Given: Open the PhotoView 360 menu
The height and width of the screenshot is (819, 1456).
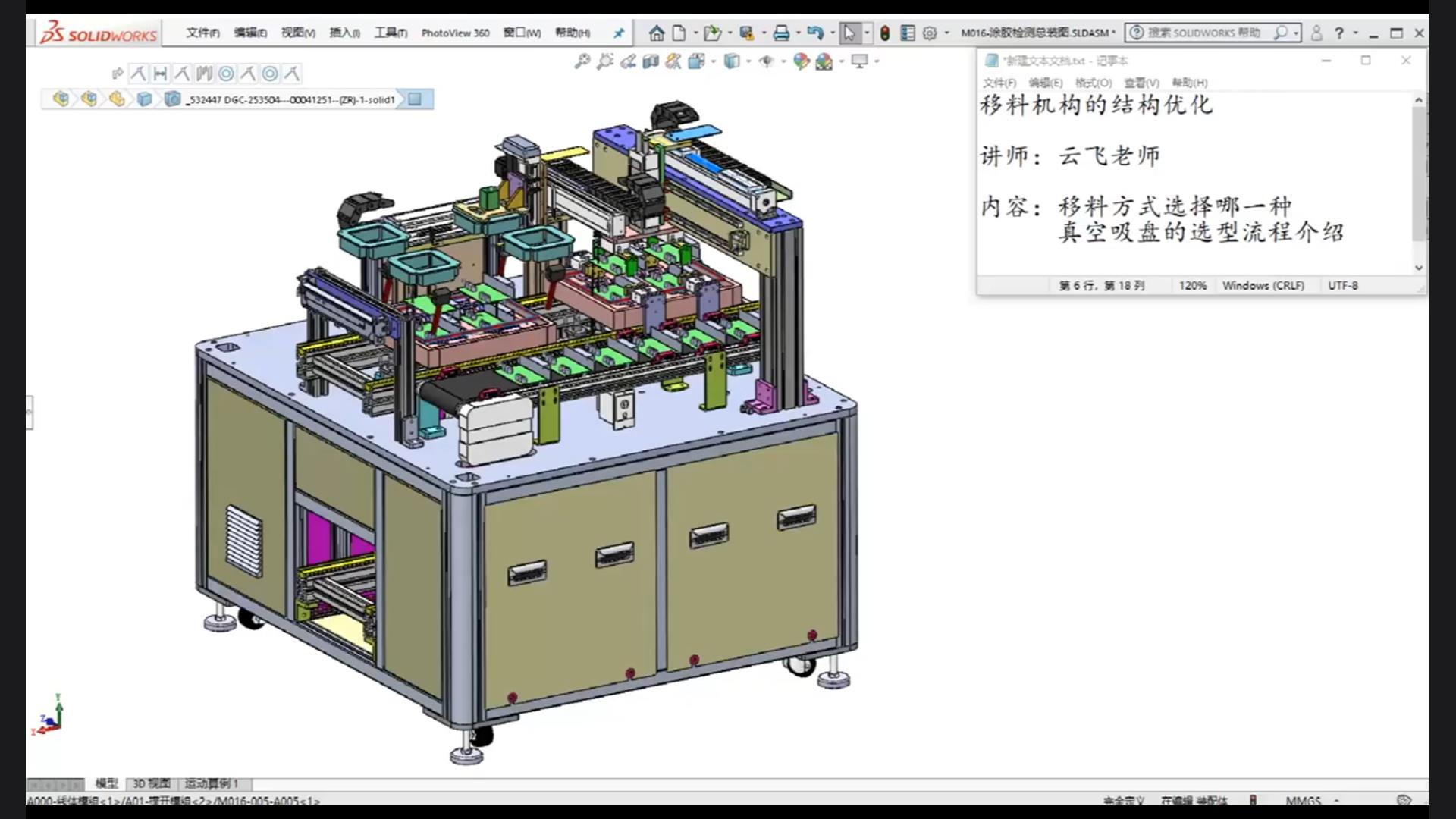Looking at the screenshot, I should pyautogui.click(x=455, y=33).
